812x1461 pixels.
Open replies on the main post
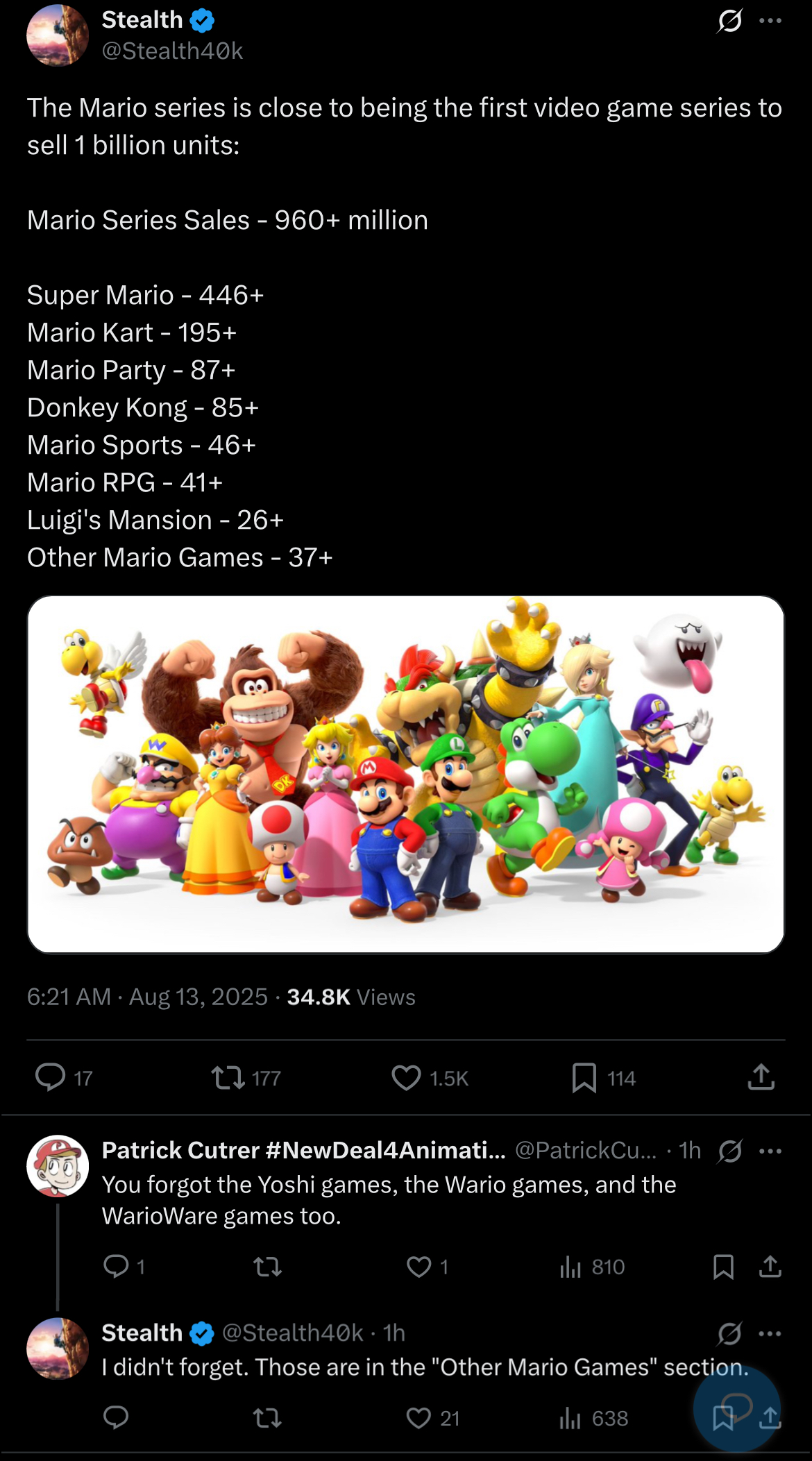tap(65, 1078)
